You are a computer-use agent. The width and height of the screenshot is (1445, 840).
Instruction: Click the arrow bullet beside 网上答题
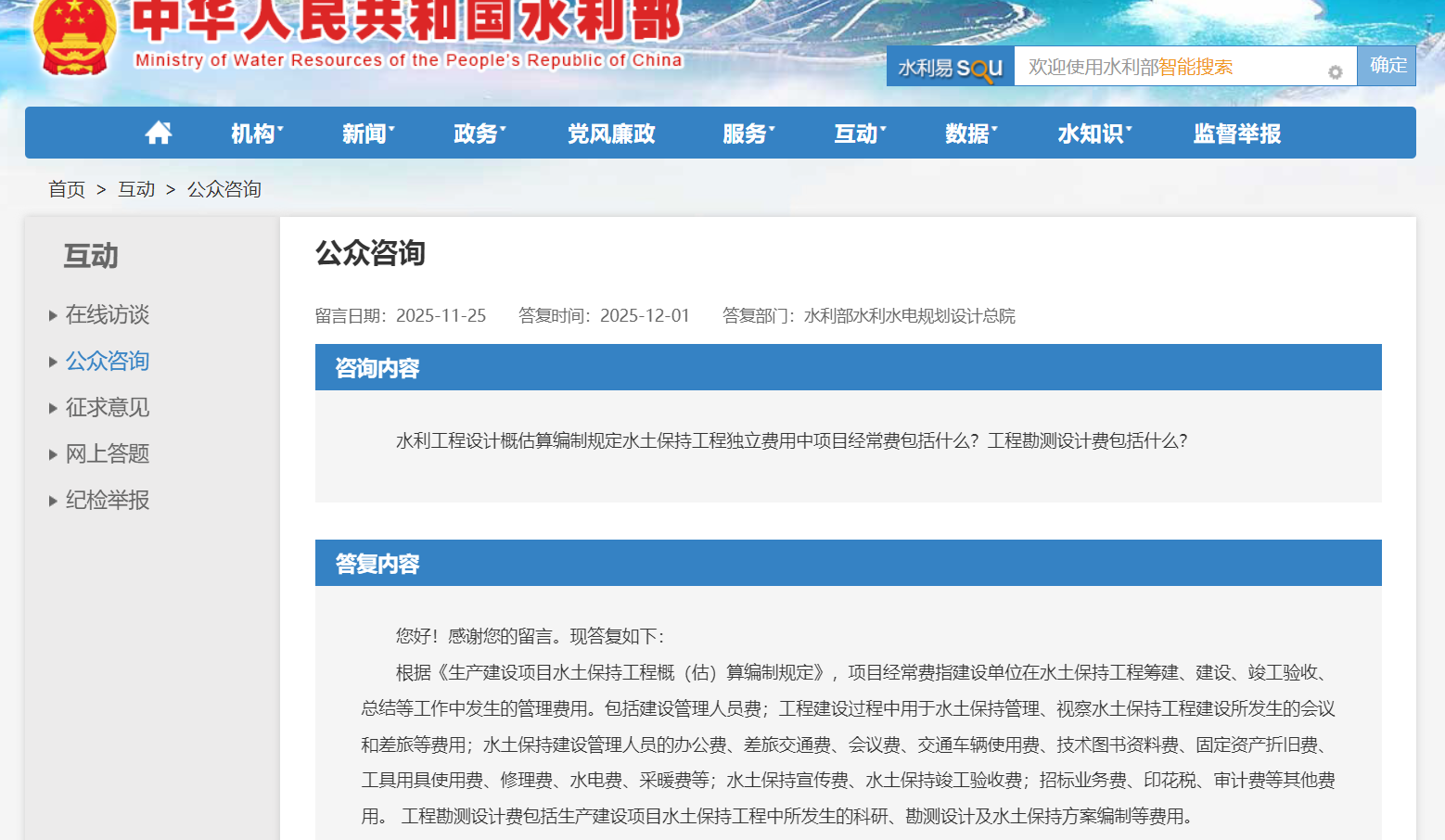coord(53,455)
